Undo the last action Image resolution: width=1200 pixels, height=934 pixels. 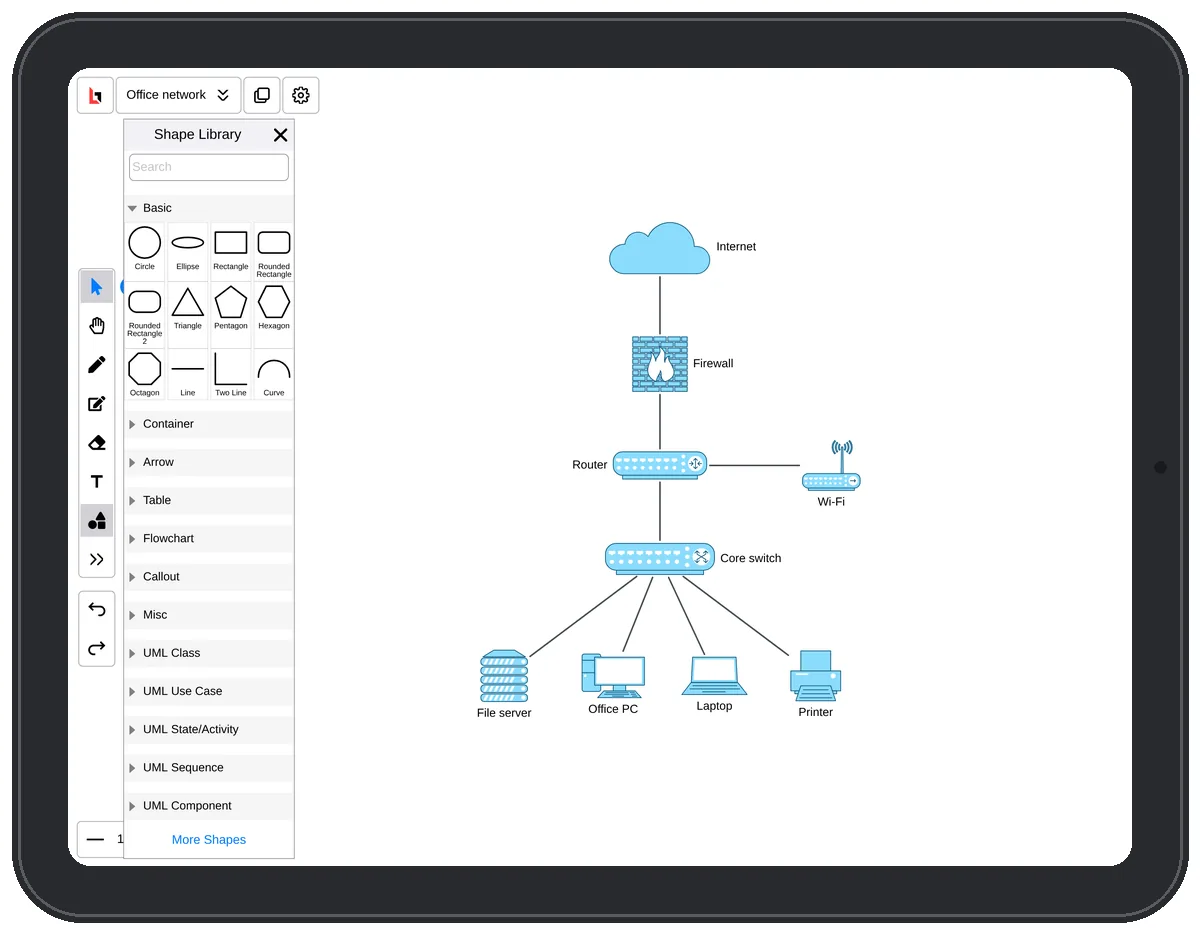[96, 609]
